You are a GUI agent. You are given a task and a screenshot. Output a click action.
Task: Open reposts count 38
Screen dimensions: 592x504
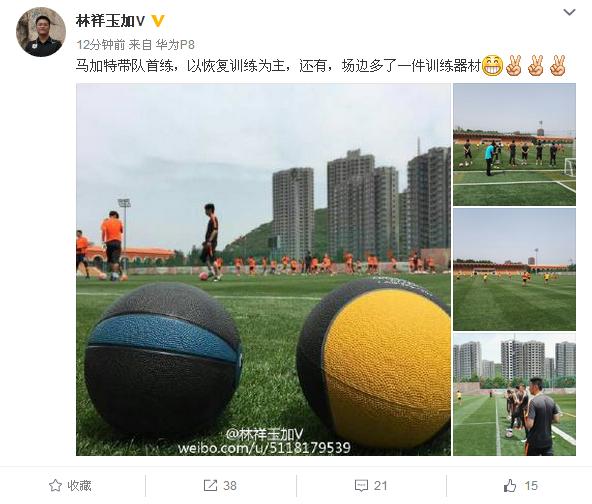pyautogui.click(x=230, y=486)
